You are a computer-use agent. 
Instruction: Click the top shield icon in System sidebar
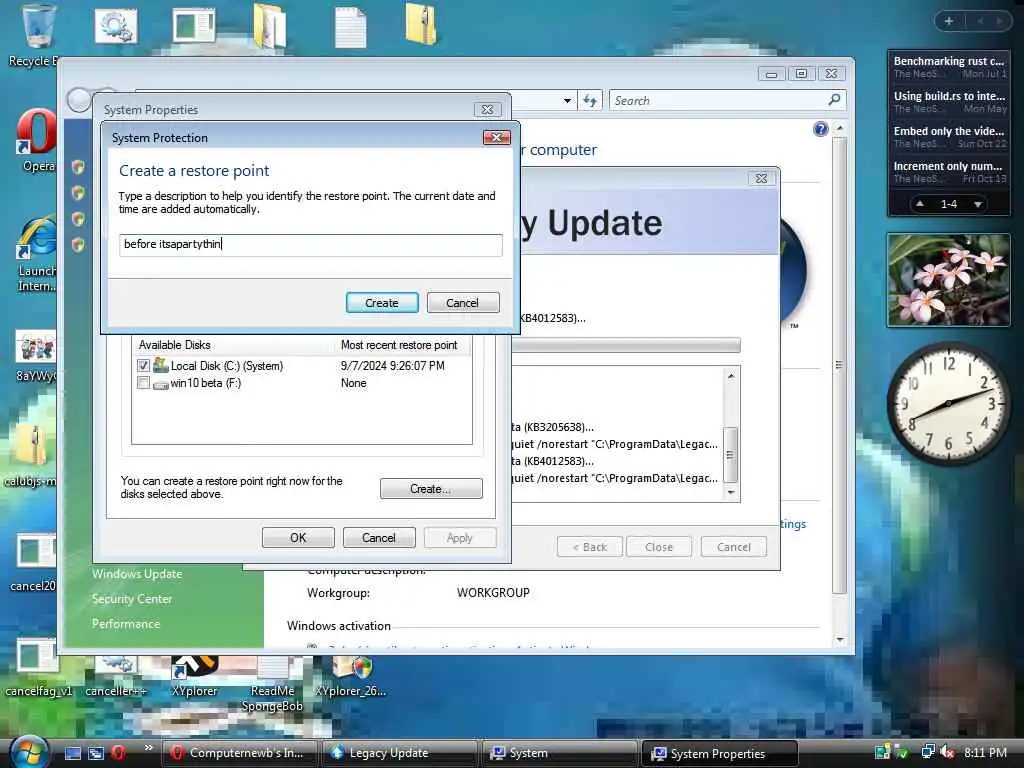click(78, 167)
